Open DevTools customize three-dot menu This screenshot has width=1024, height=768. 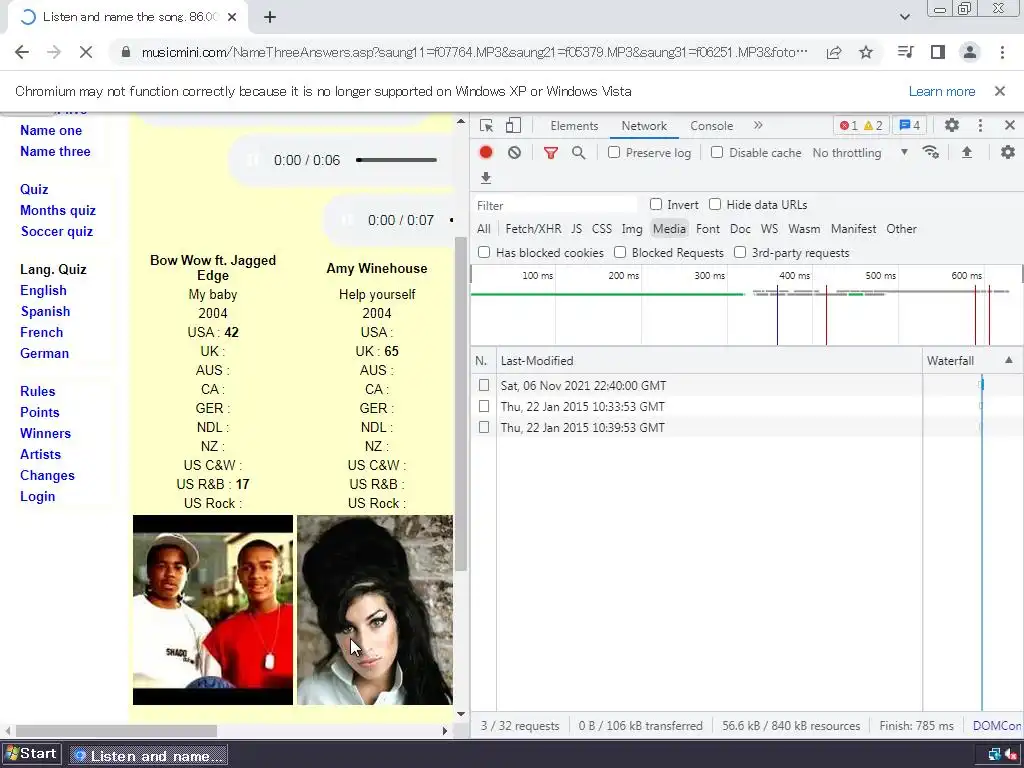coord(980,125)
